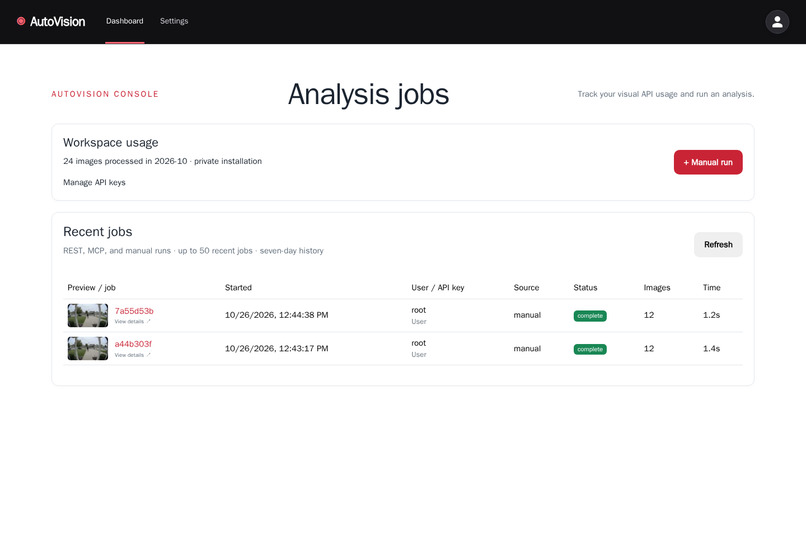Click the 'Recent jobs' heading
The width and height of the screenshot is (806, 537).
tap(98, 232)
